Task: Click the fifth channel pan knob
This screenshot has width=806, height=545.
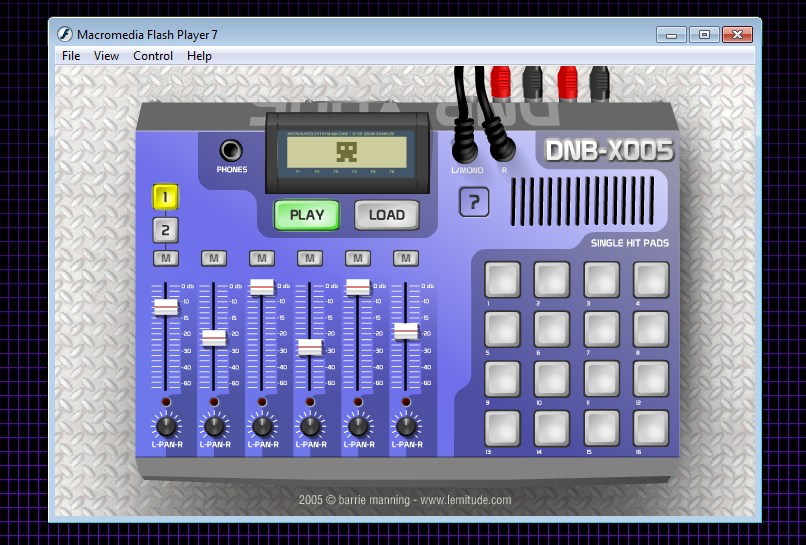Action: (358, 426)
